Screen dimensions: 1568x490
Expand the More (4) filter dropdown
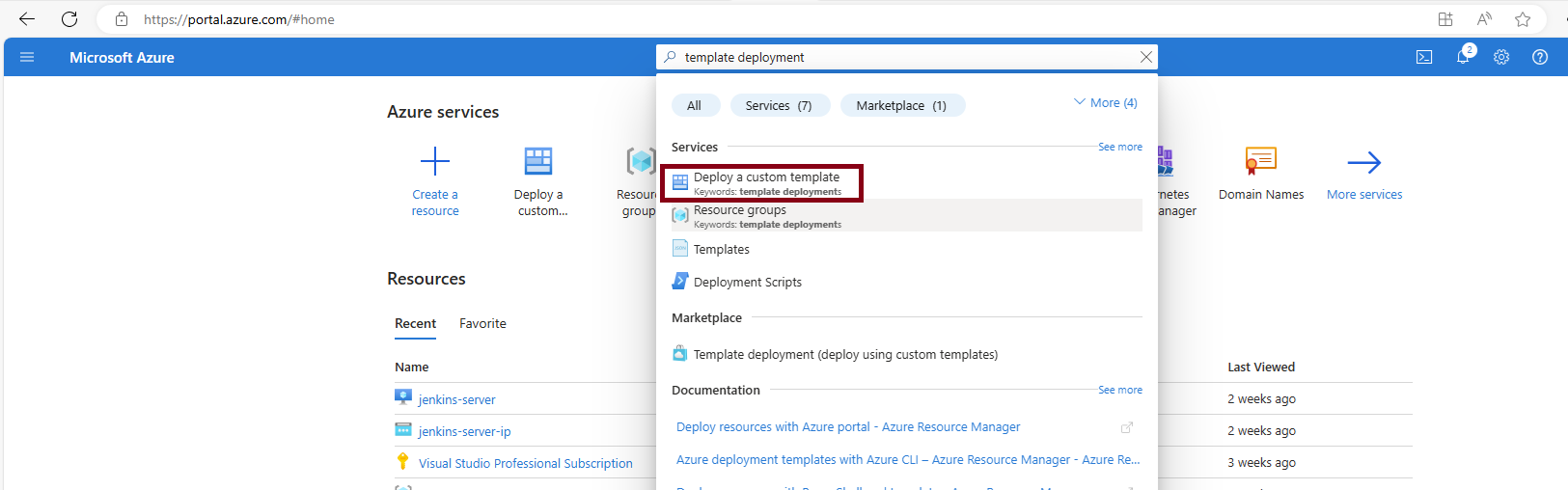(x=1106, y=103)
